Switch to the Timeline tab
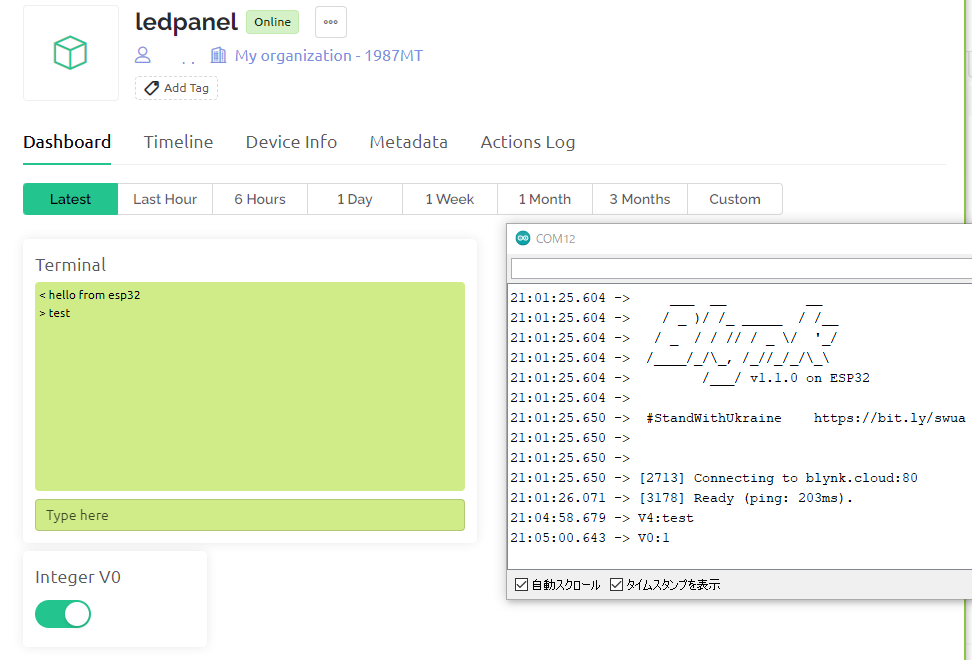The height and width of the screenshot is (660, 972). [x=179, y=142]
